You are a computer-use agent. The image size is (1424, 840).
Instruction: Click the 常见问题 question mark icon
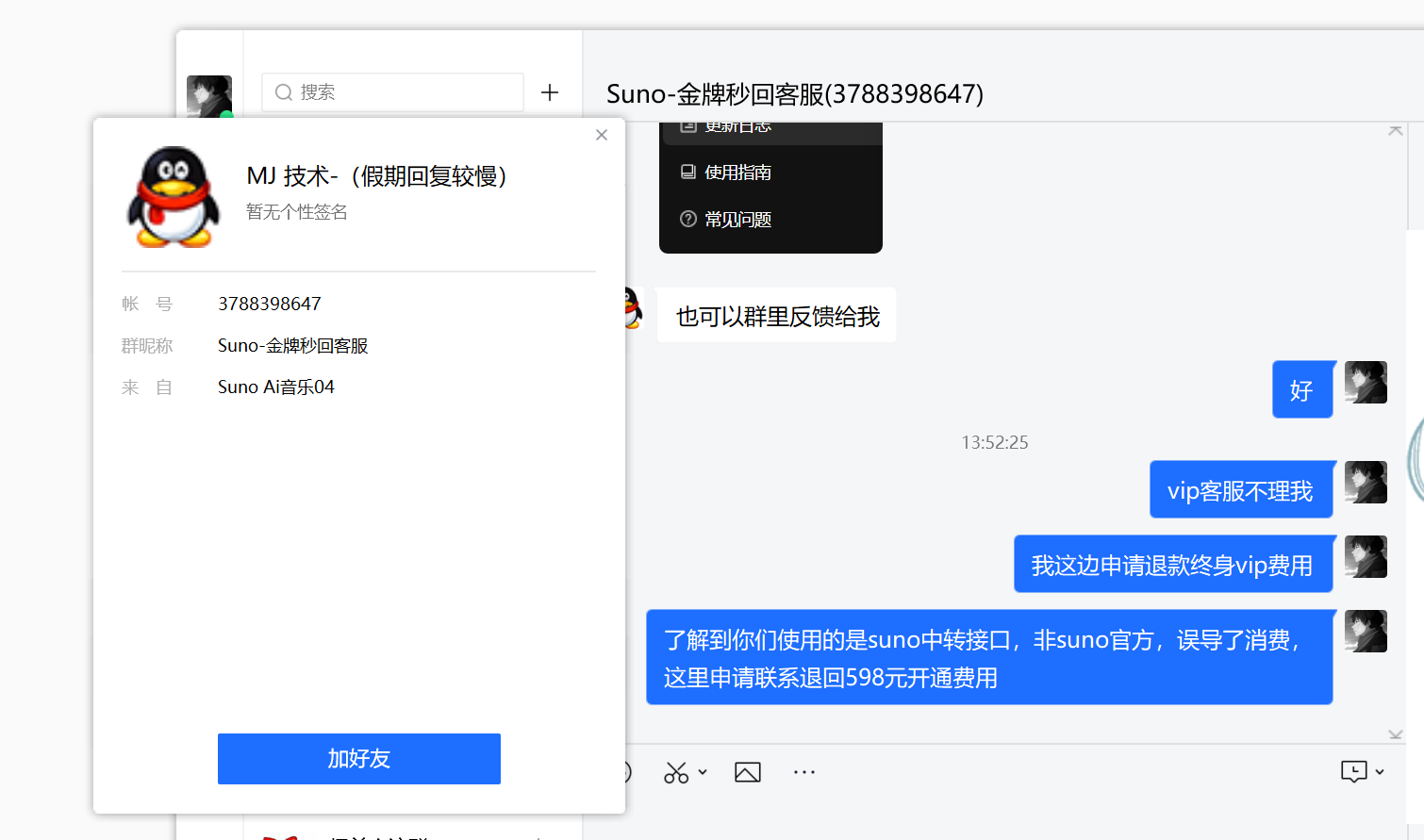(x=688, y=220)
